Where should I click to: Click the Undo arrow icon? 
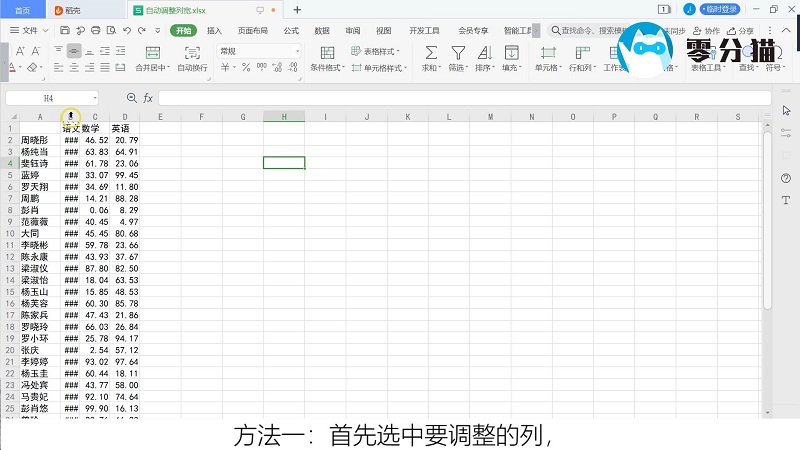[126, 31]
